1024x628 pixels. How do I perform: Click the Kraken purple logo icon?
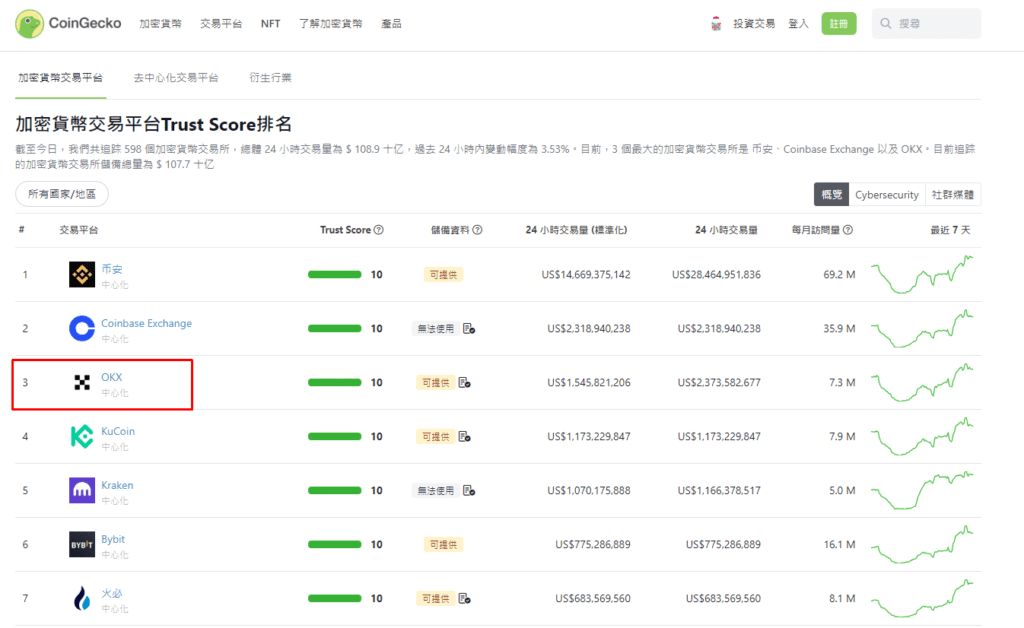click(x=82, y=491)
